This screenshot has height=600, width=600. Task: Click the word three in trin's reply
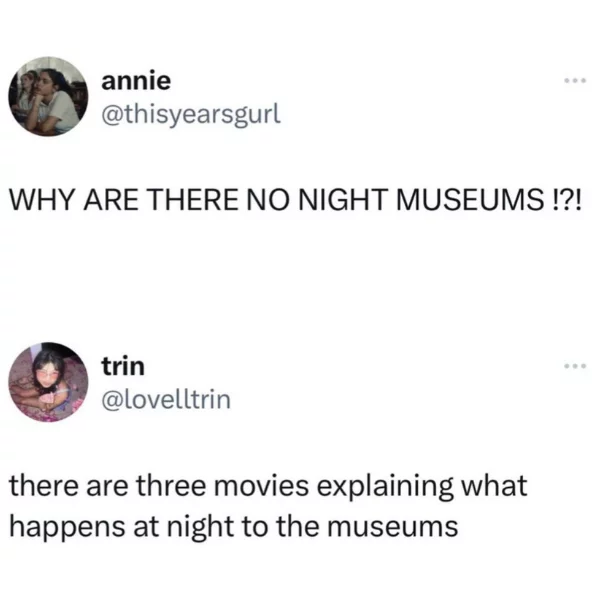[x=171, y=486]
